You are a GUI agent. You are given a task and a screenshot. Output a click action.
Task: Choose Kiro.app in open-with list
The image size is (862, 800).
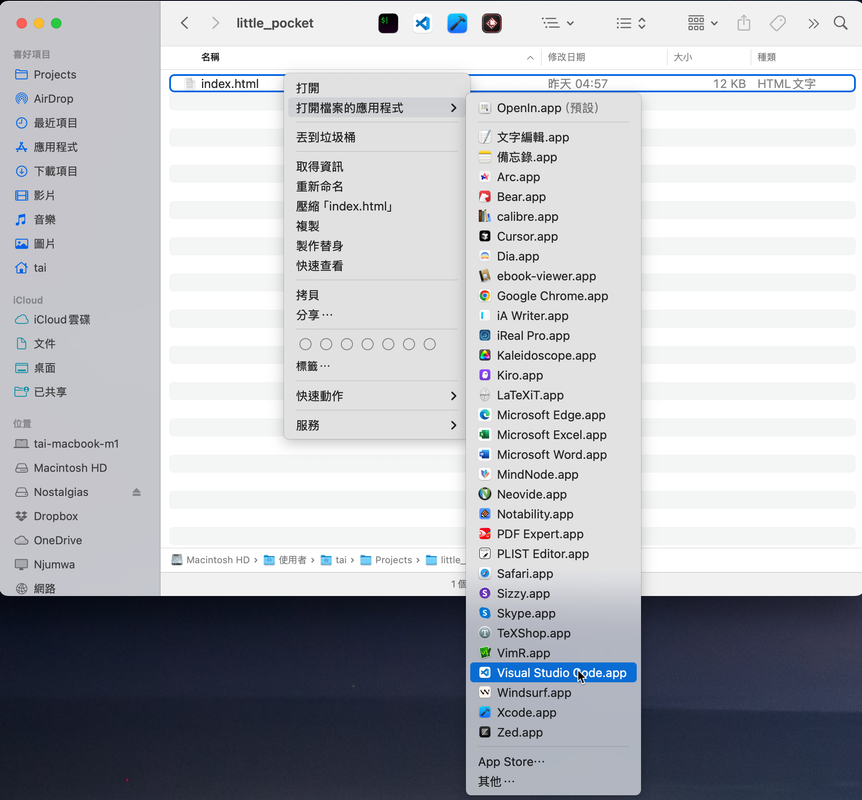[553, 376]
